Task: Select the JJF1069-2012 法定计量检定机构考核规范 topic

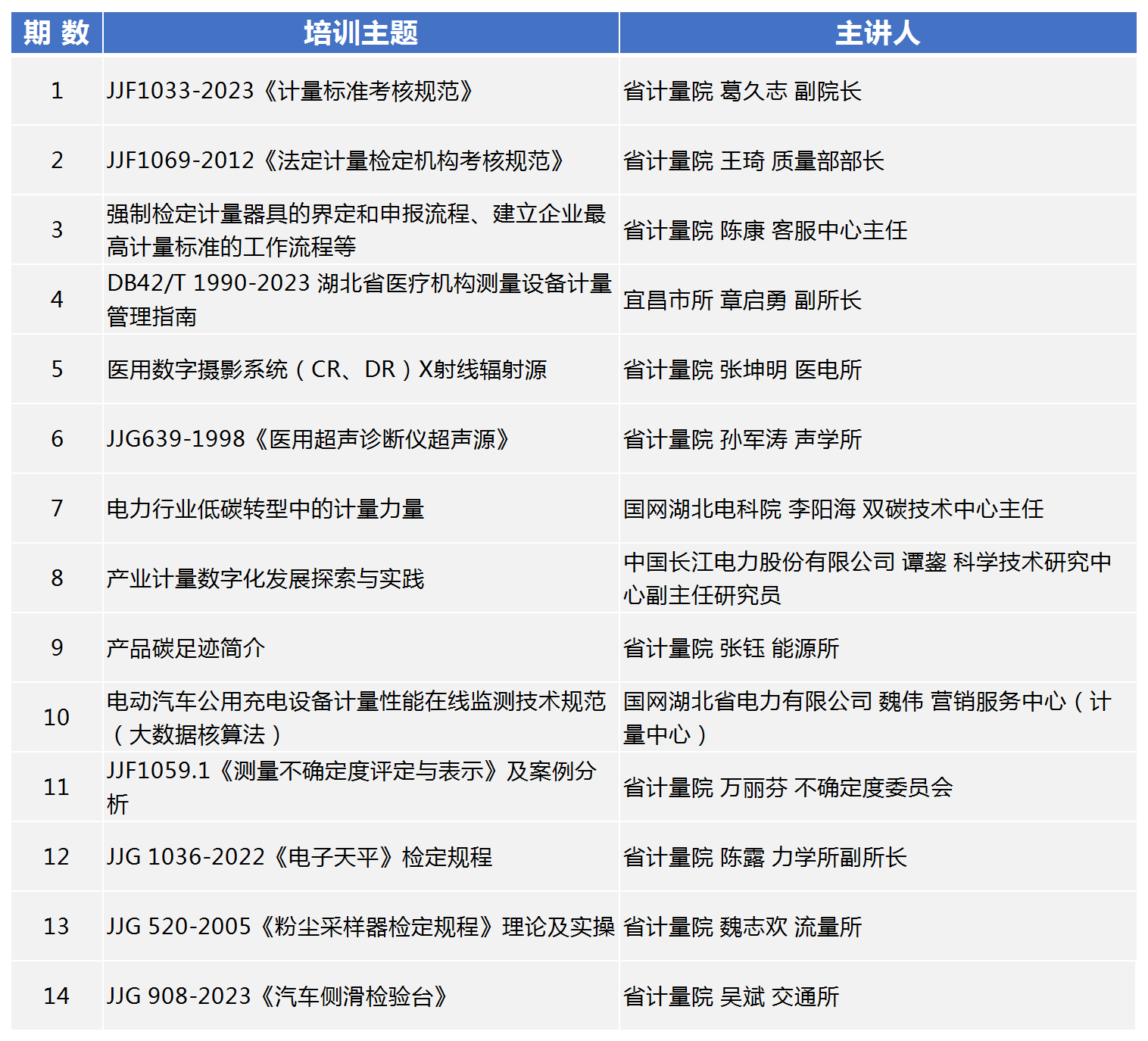Action: (335, 161)
